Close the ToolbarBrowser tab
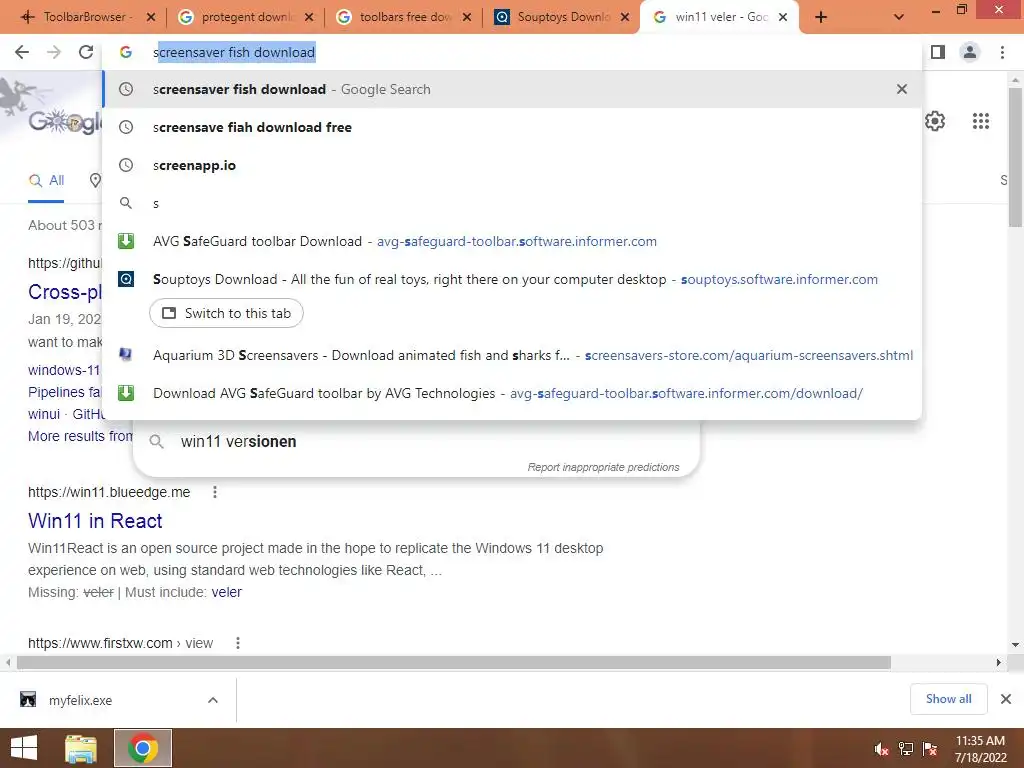 point(151,18)
